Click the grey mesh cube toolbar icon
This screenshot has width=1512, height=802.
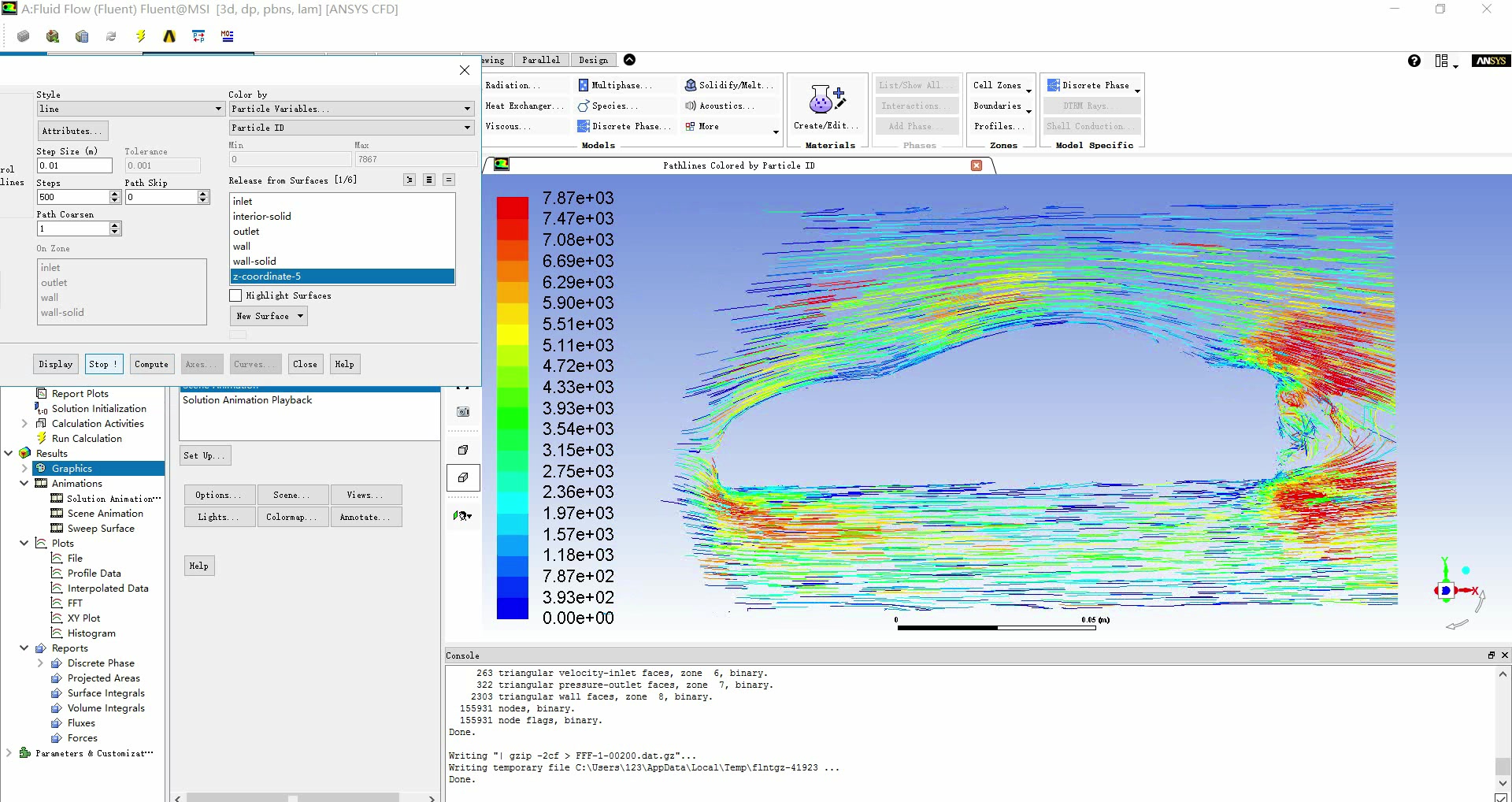click(x=24, y=36)
